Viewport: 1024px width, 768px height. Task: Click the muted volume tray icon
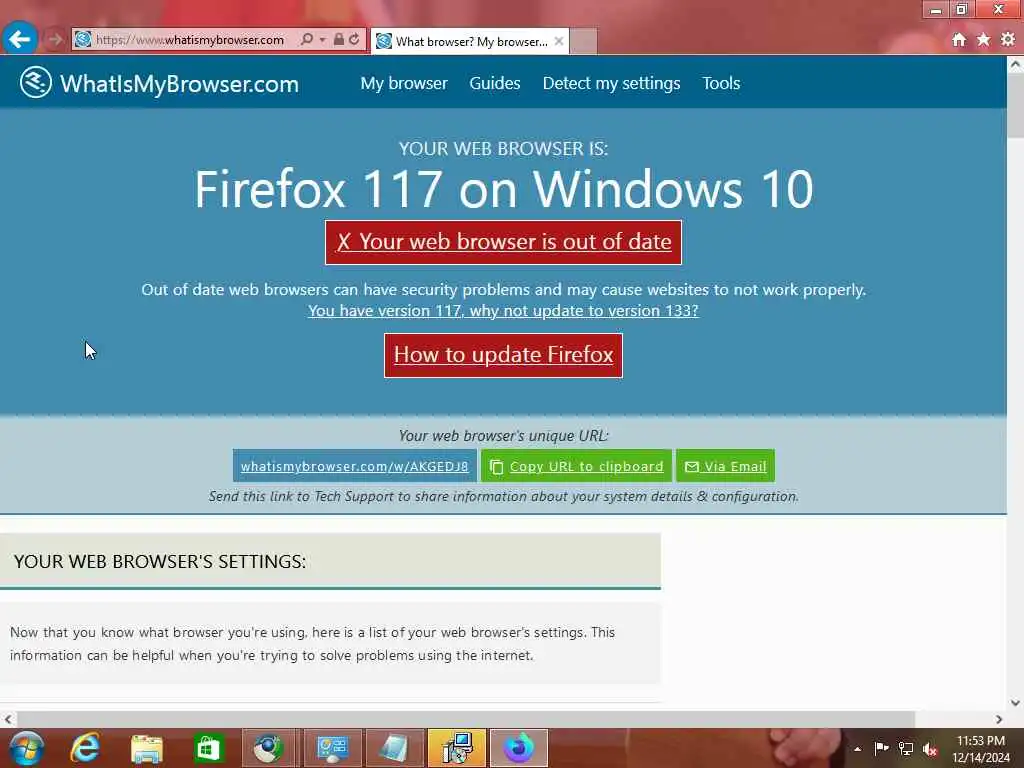930,749
